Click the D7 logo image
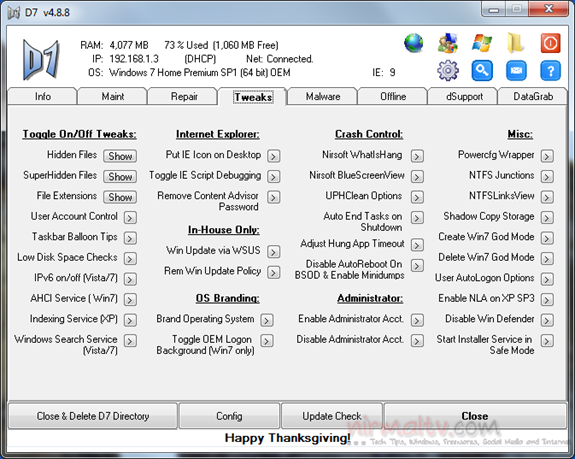 41,60
